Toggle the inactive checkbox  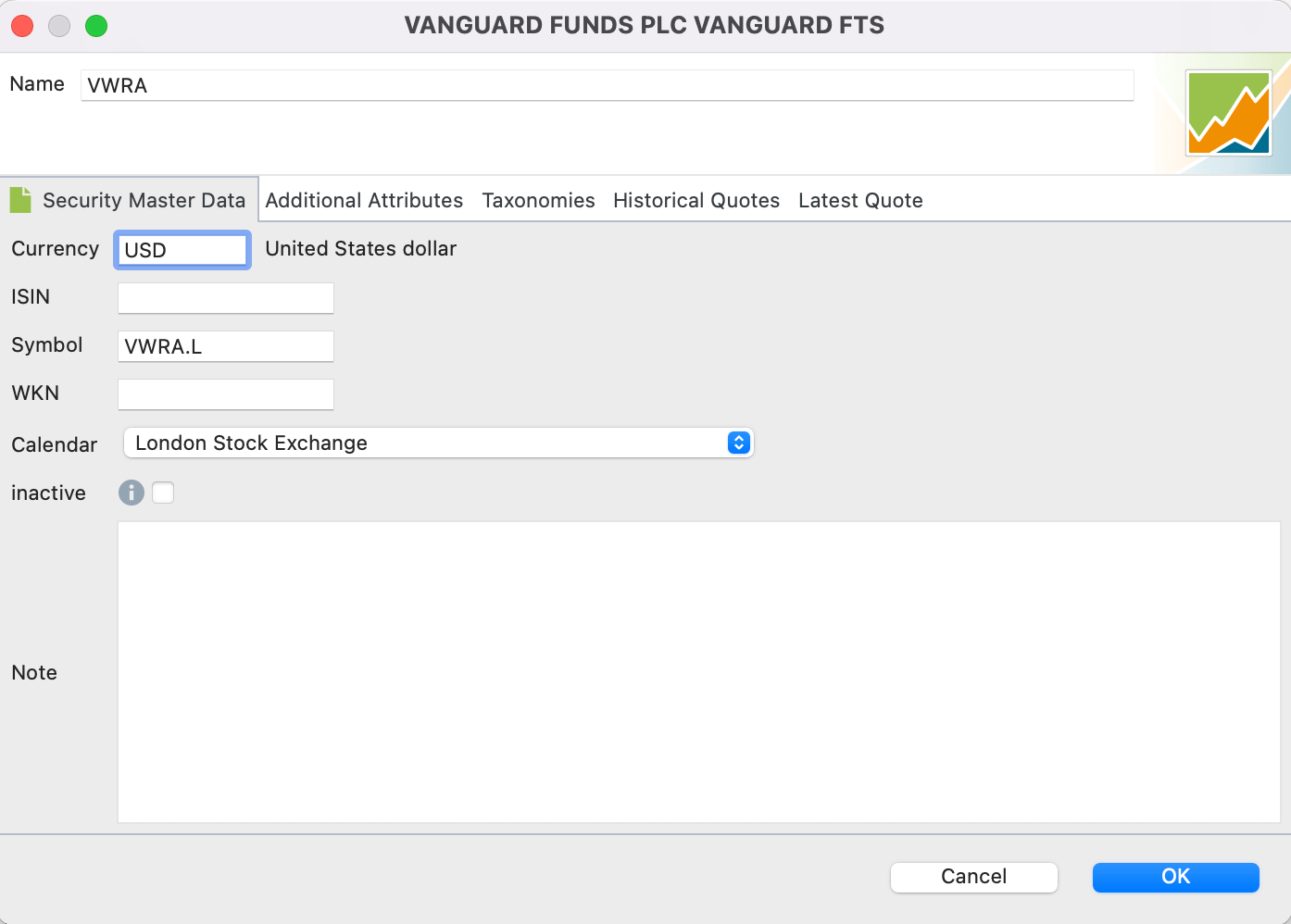pyautogui.click(x=163, y=493)
